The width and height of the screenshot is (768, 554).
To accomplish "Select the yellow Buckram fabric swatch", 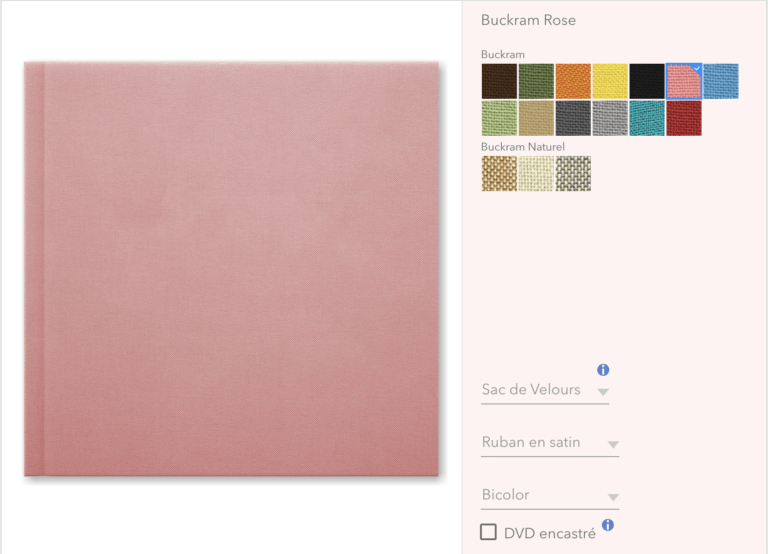I will [610, 81].
